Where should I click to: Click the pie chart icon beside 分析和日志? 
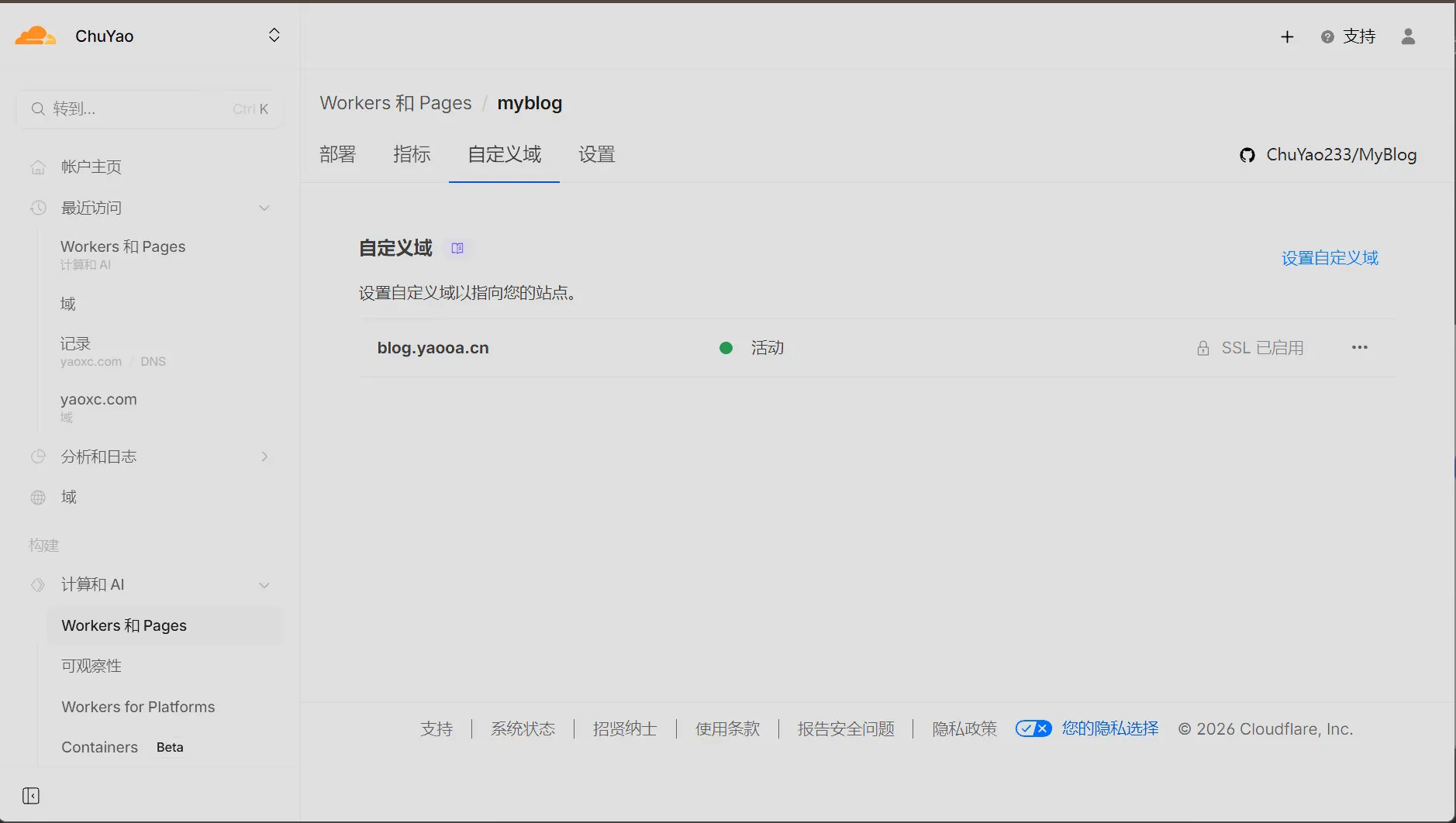pyautogui.click(x=38, y=456)
